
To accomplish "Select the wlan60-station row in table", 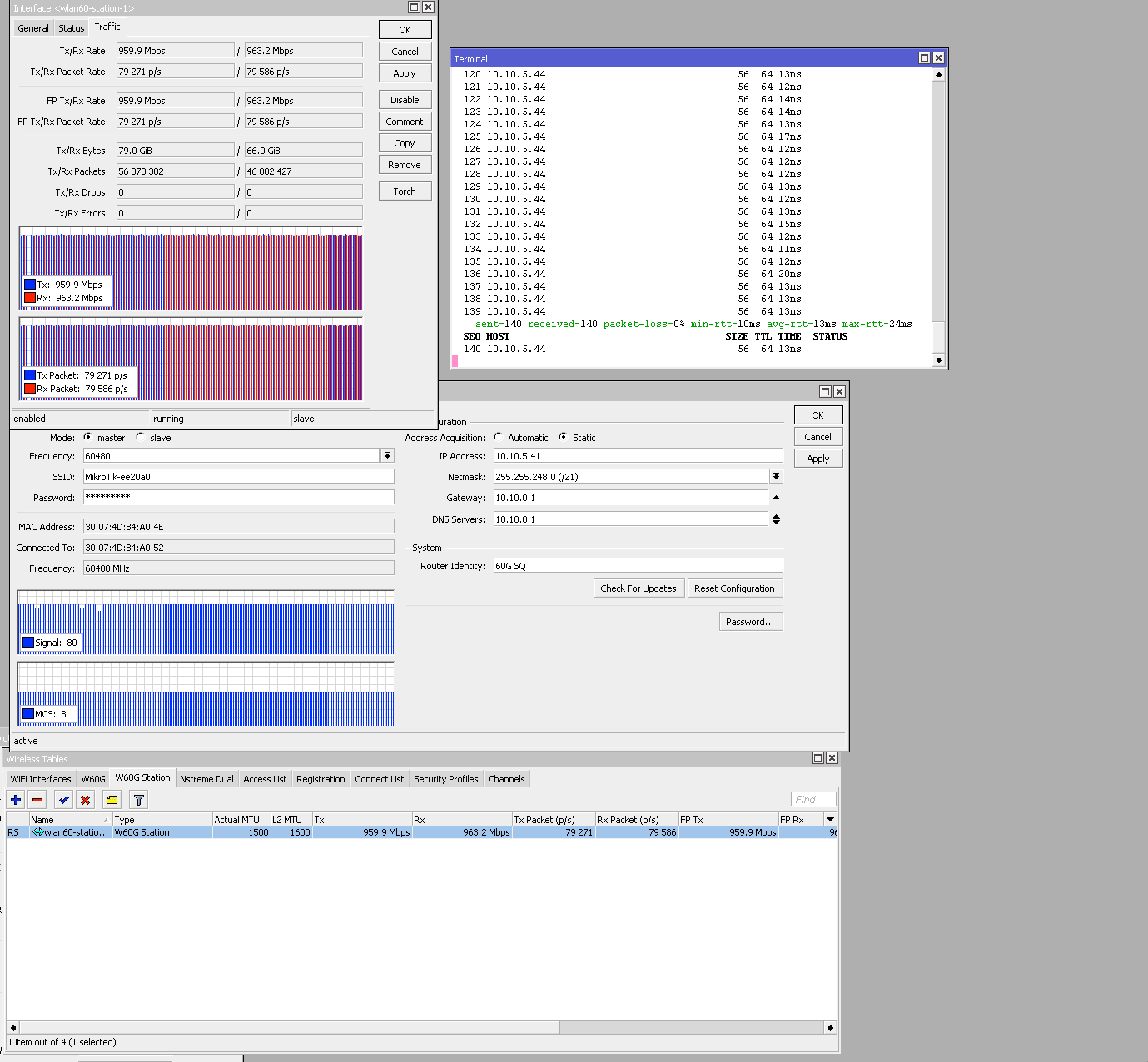I will (420, 832).
